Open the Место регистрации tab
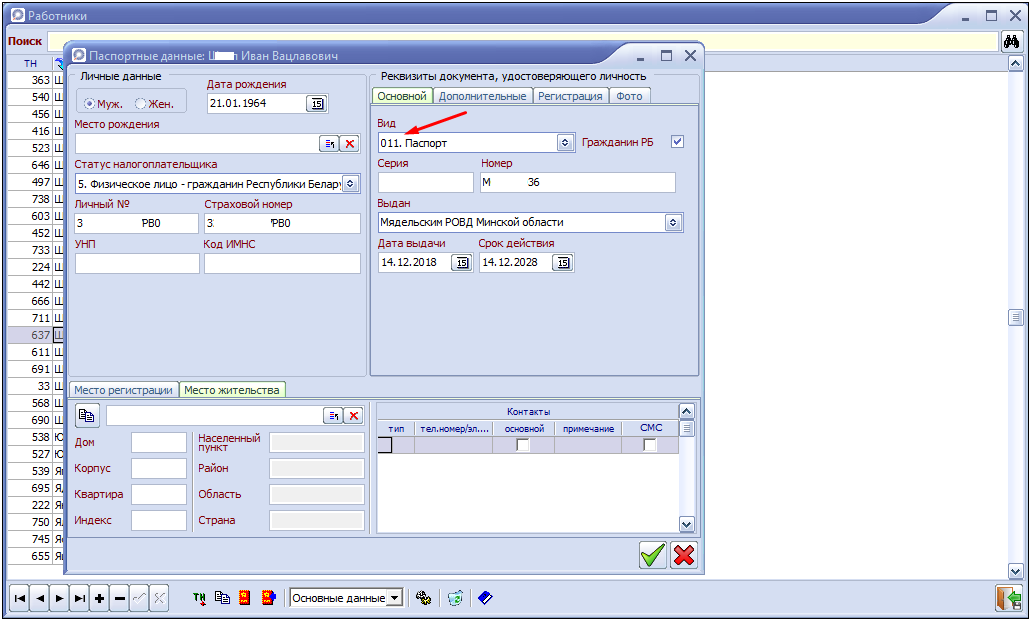The image size is (1031, 621). point(124,390)
